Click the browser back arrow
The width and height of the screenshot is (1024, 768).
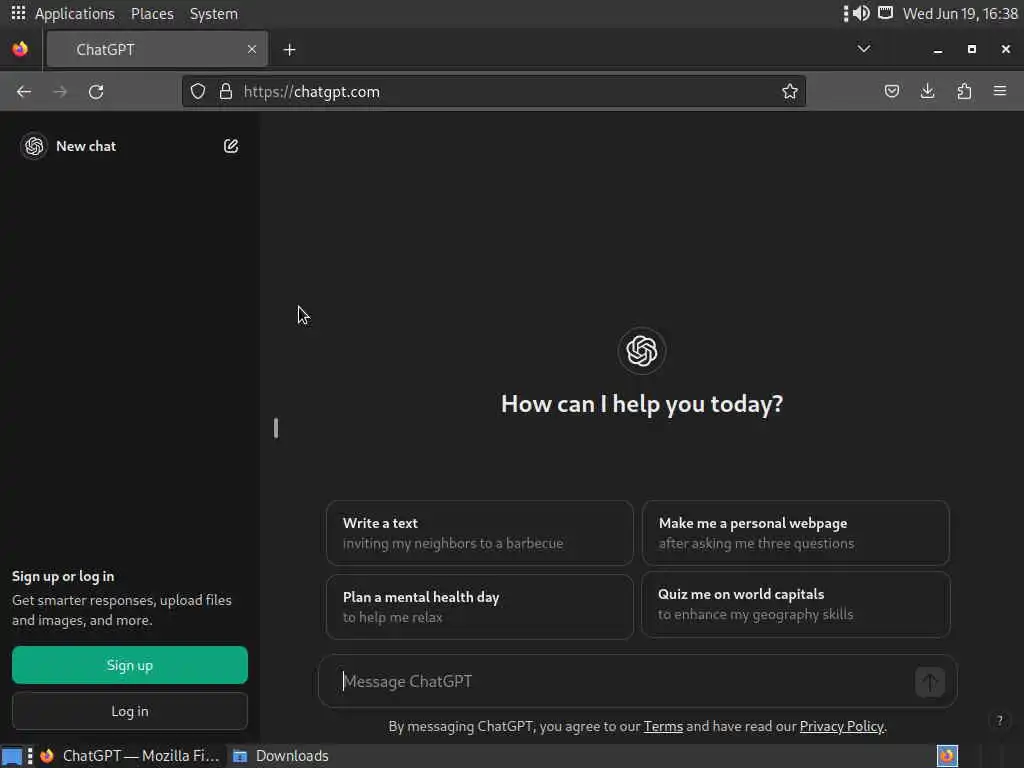pyautogui.click(x=24, y=91)
